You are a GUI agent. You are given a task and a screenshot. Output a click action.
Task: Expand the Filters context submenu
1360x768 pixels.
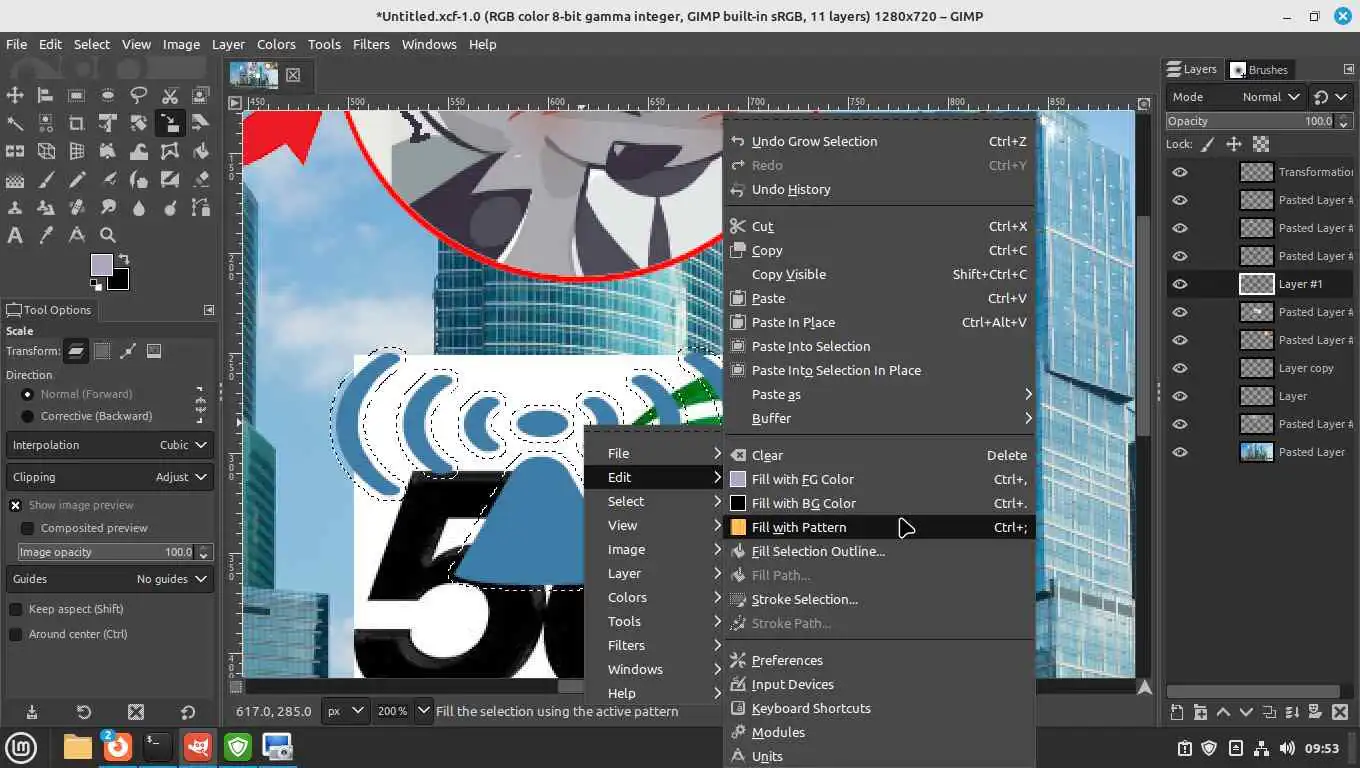654,645
